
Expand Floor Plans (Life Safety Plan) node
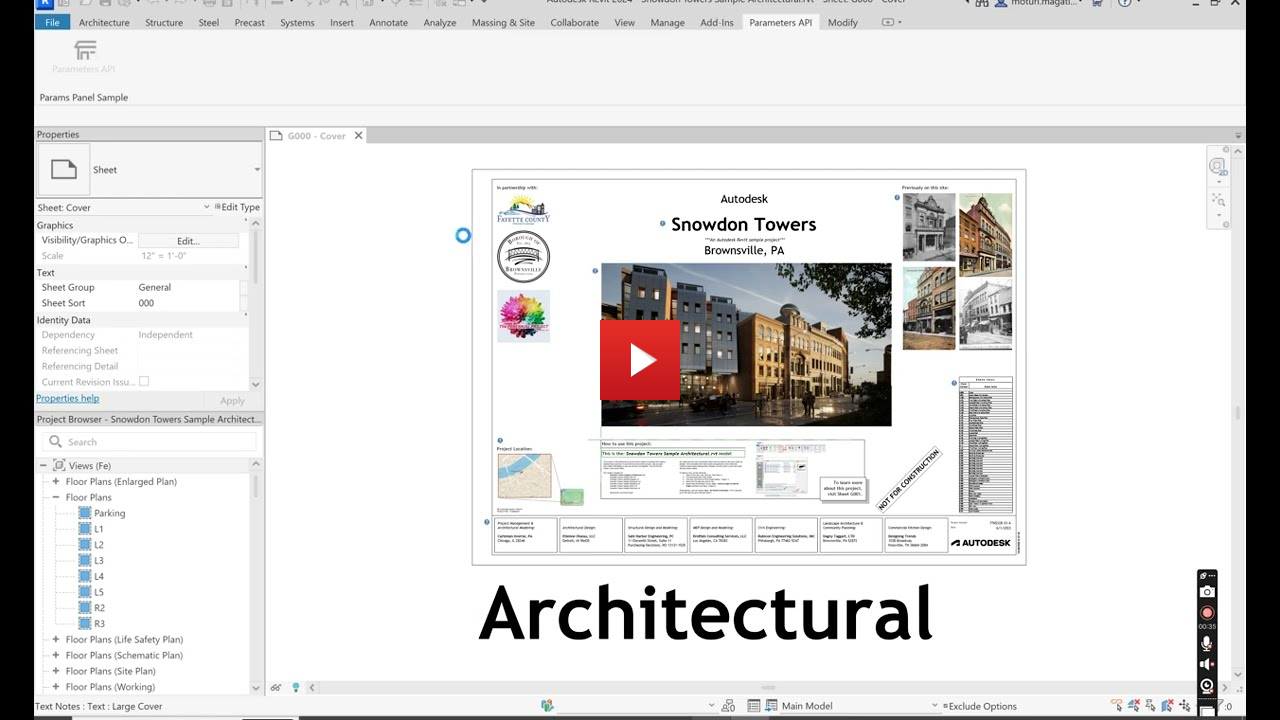56,640
